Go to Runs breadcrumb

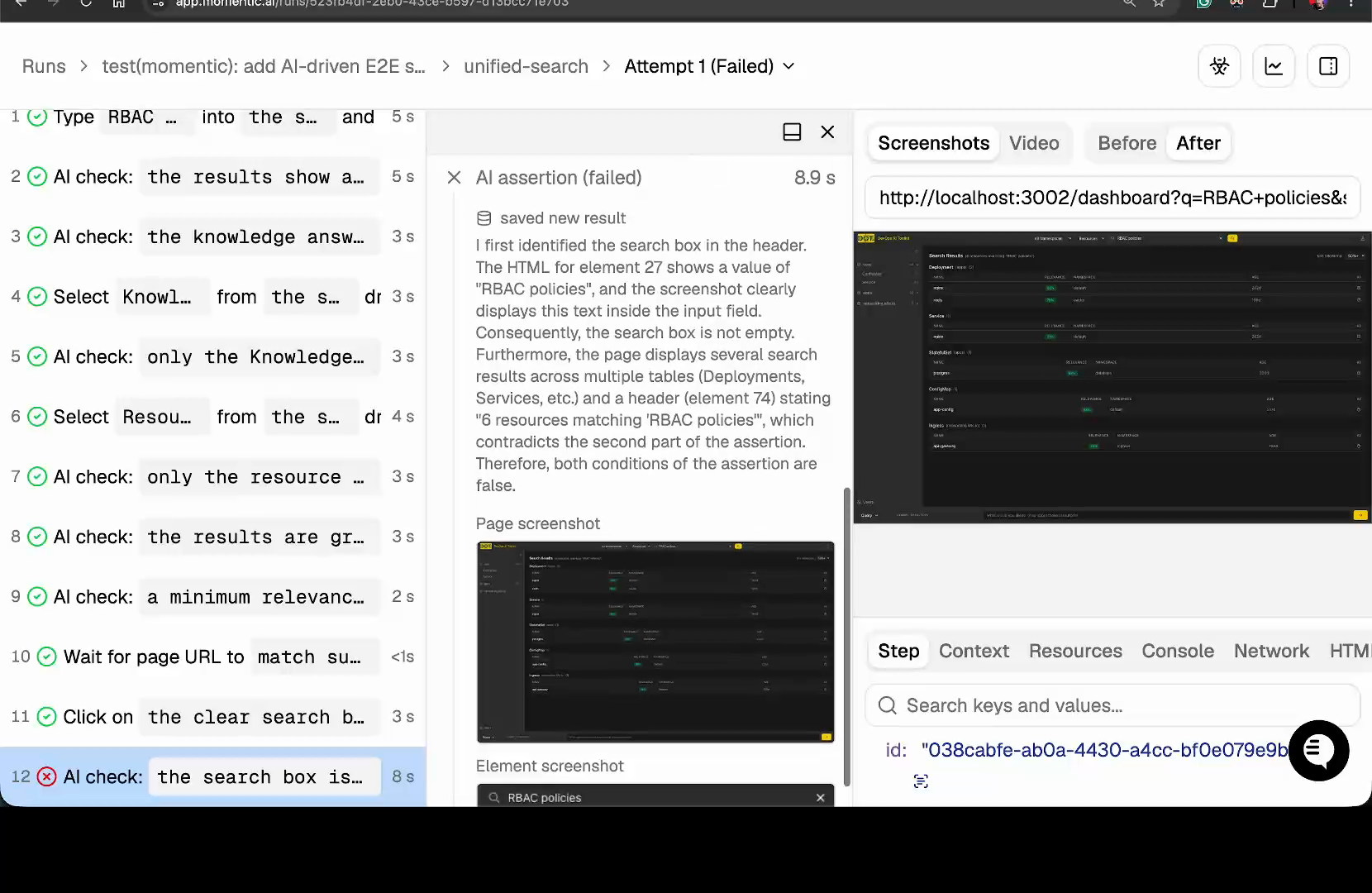pyautogui.click(x=44, y=66)
